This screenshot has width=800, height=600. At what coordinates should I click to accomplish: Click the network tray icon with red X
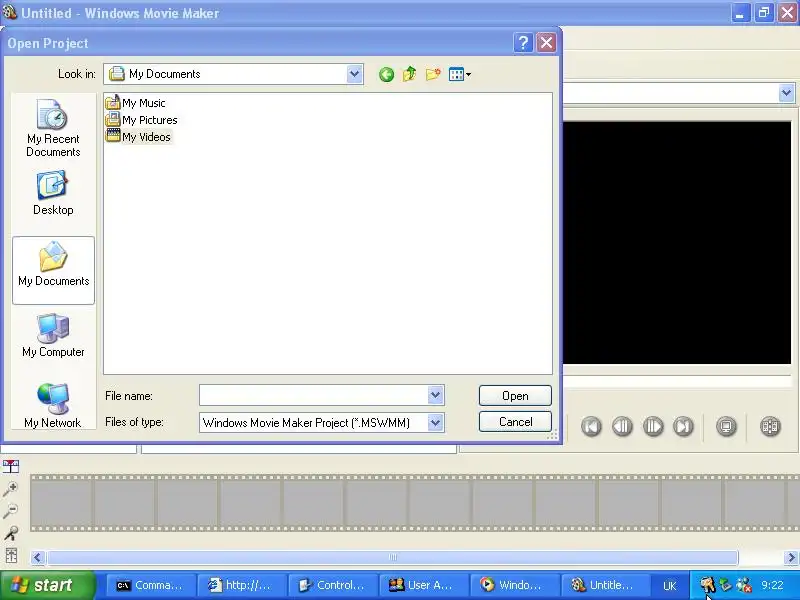tap(744, 585)
